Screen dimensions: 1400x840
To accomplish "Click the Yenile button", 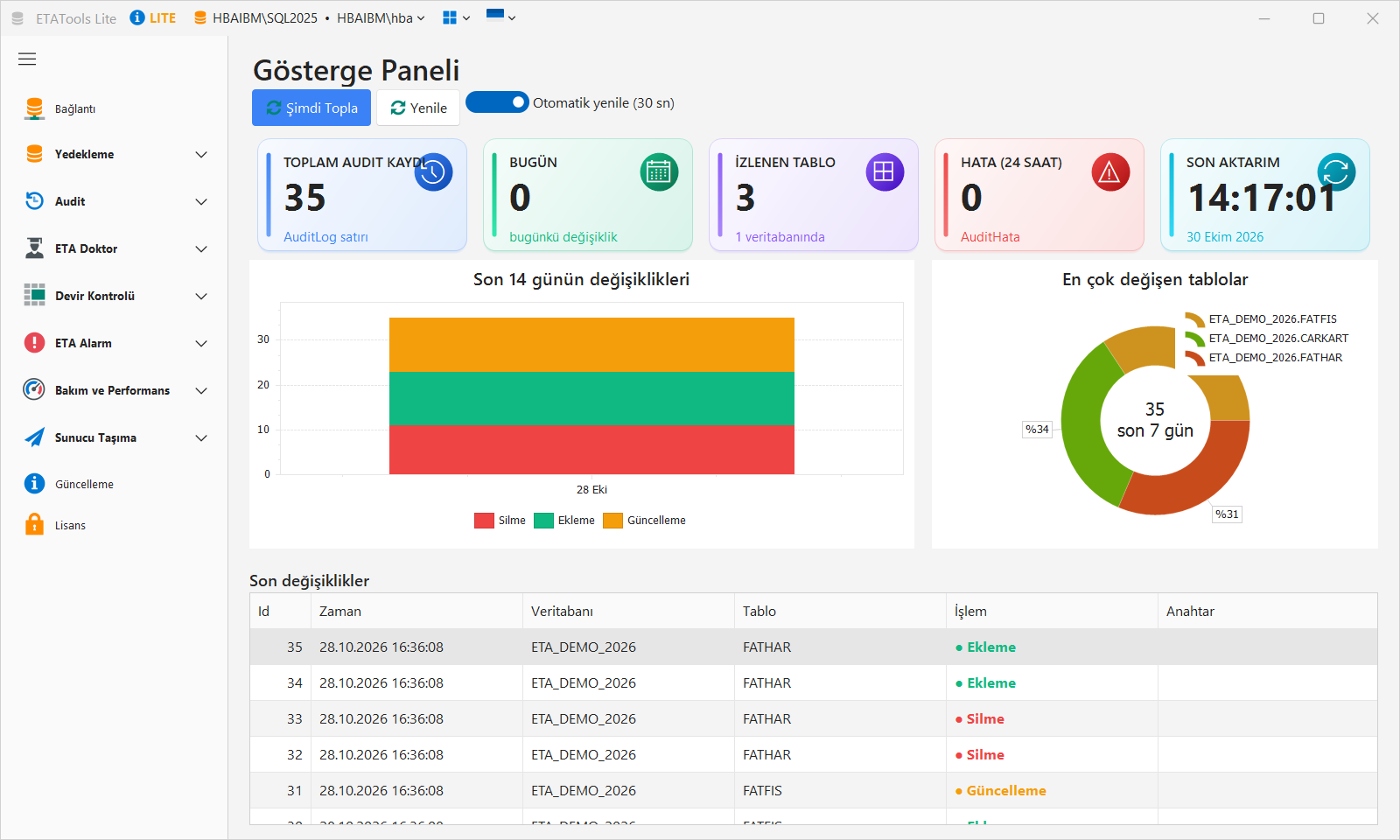I will [x=418, y=108].
